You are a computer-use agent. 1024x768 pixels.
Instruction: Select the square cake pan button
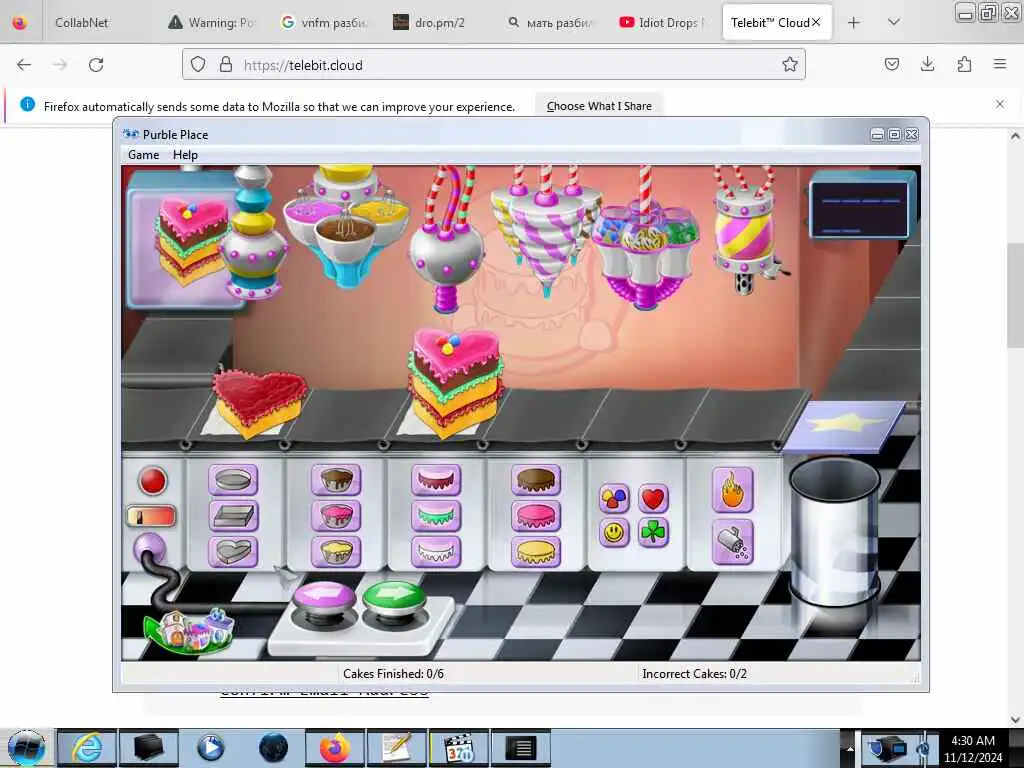pyautogui.click(x=232, y=516)
